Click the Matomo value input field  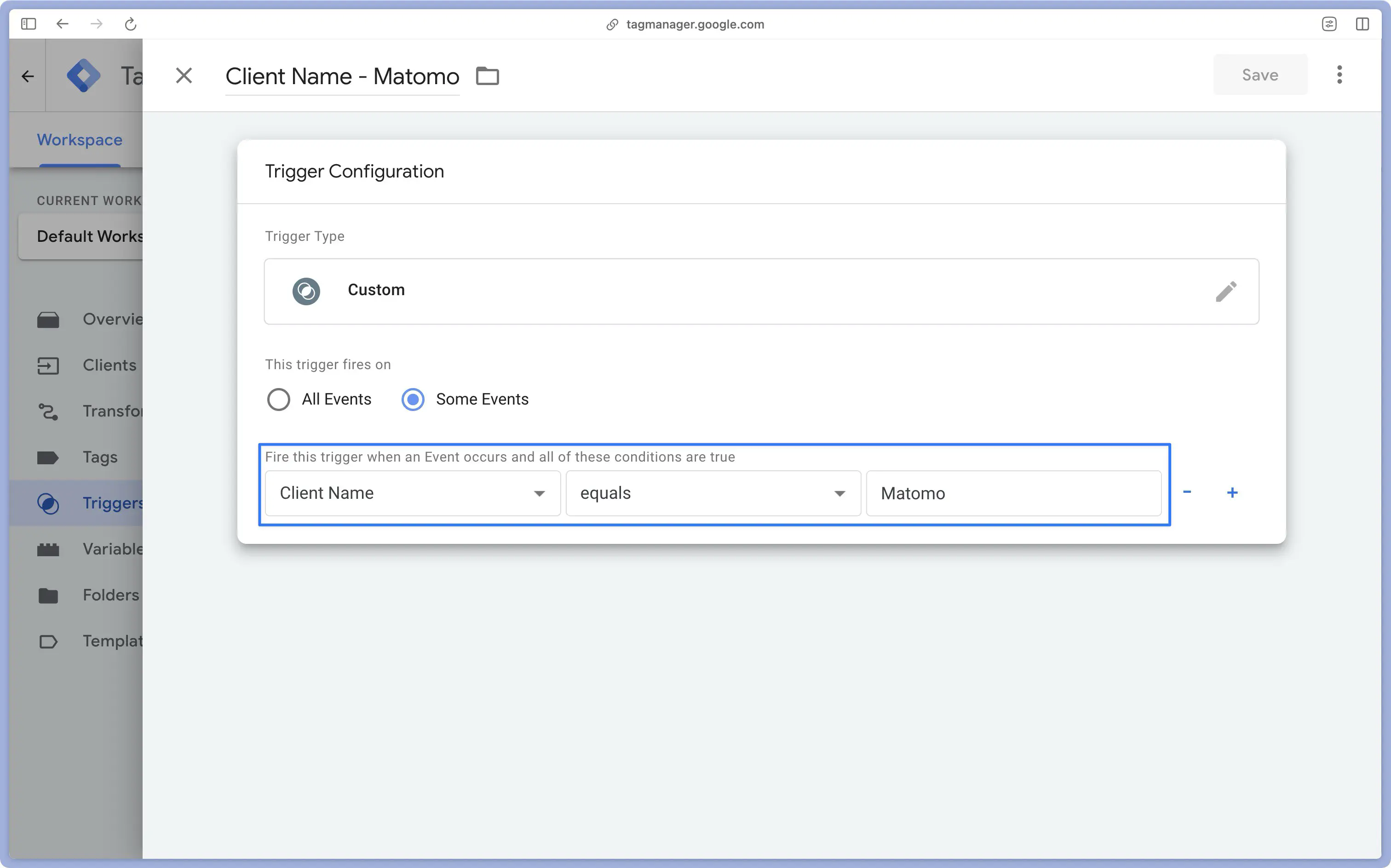click(1013, 494)
